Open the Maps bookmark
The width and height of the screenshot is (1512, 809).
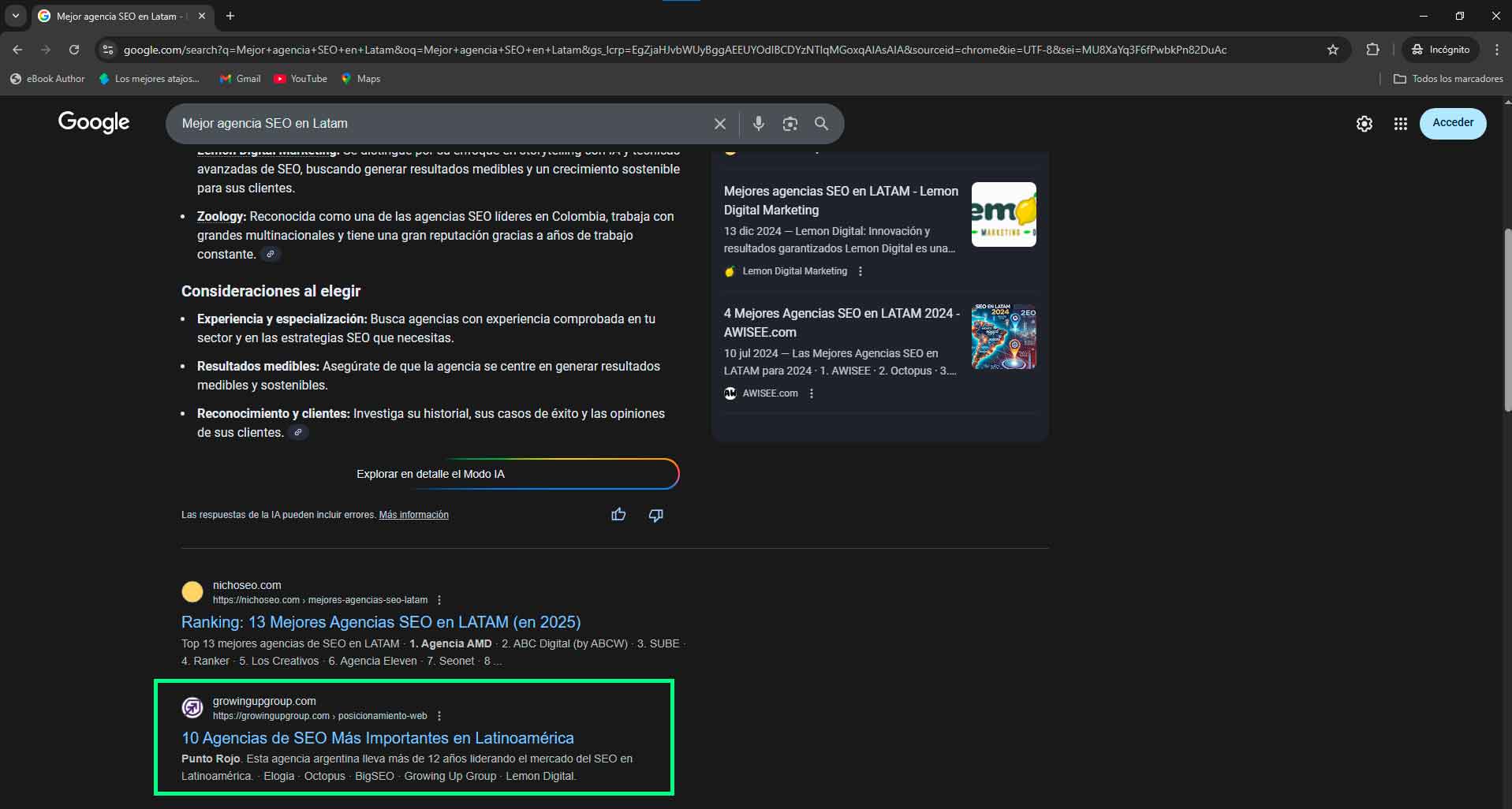360,79
